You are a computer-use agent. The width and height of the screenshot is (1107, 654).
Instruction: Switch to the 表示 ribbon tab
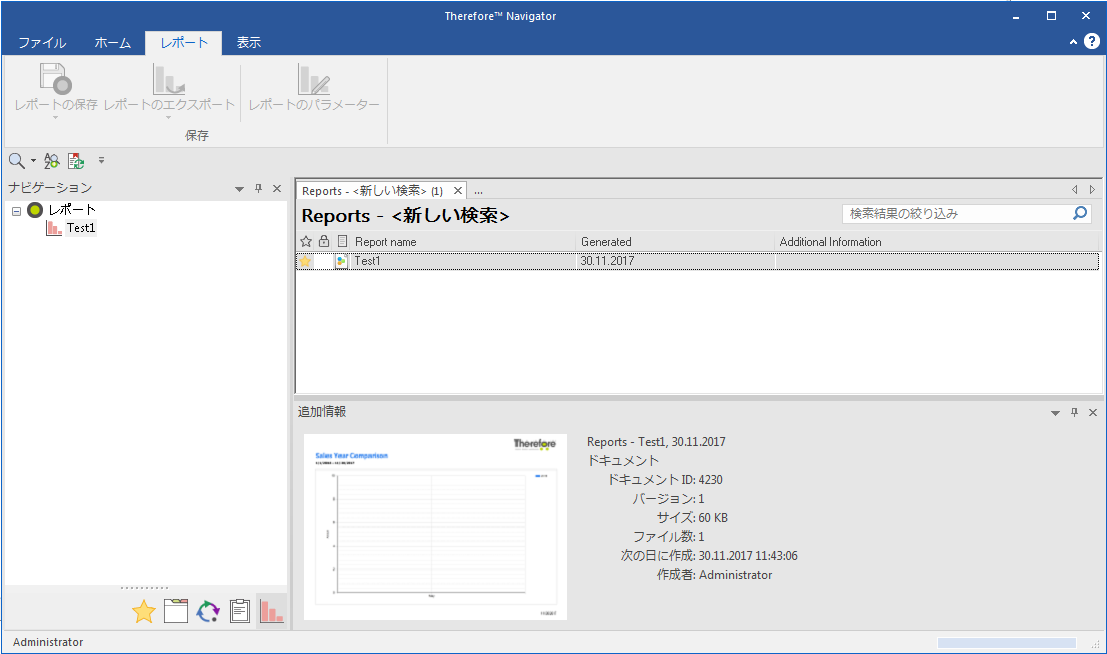coord(249,43)
